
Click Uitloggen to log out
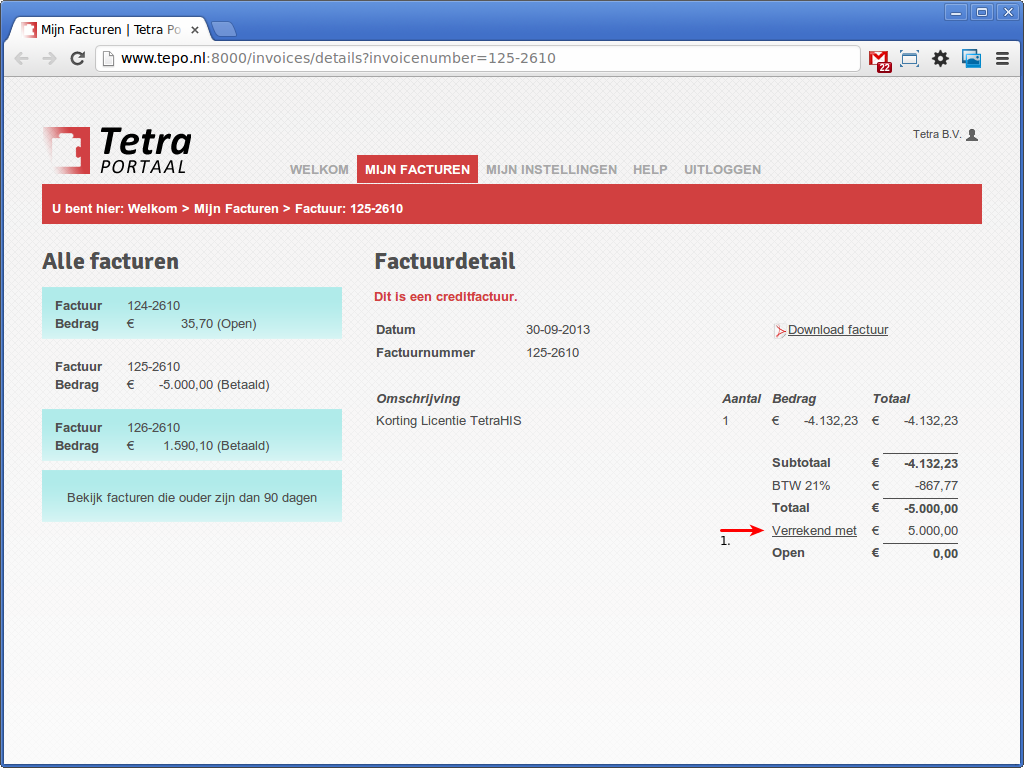tap(722, 170)
